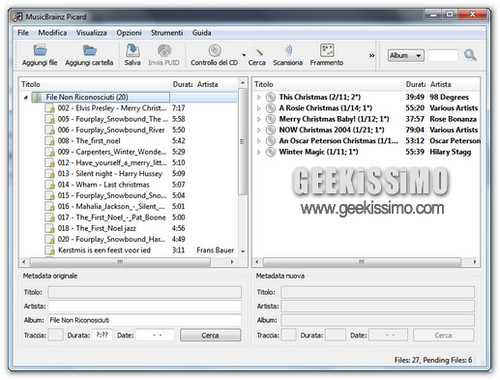Open the Strumenti menu
Screen dimensions: 500x380
point(167,33)
